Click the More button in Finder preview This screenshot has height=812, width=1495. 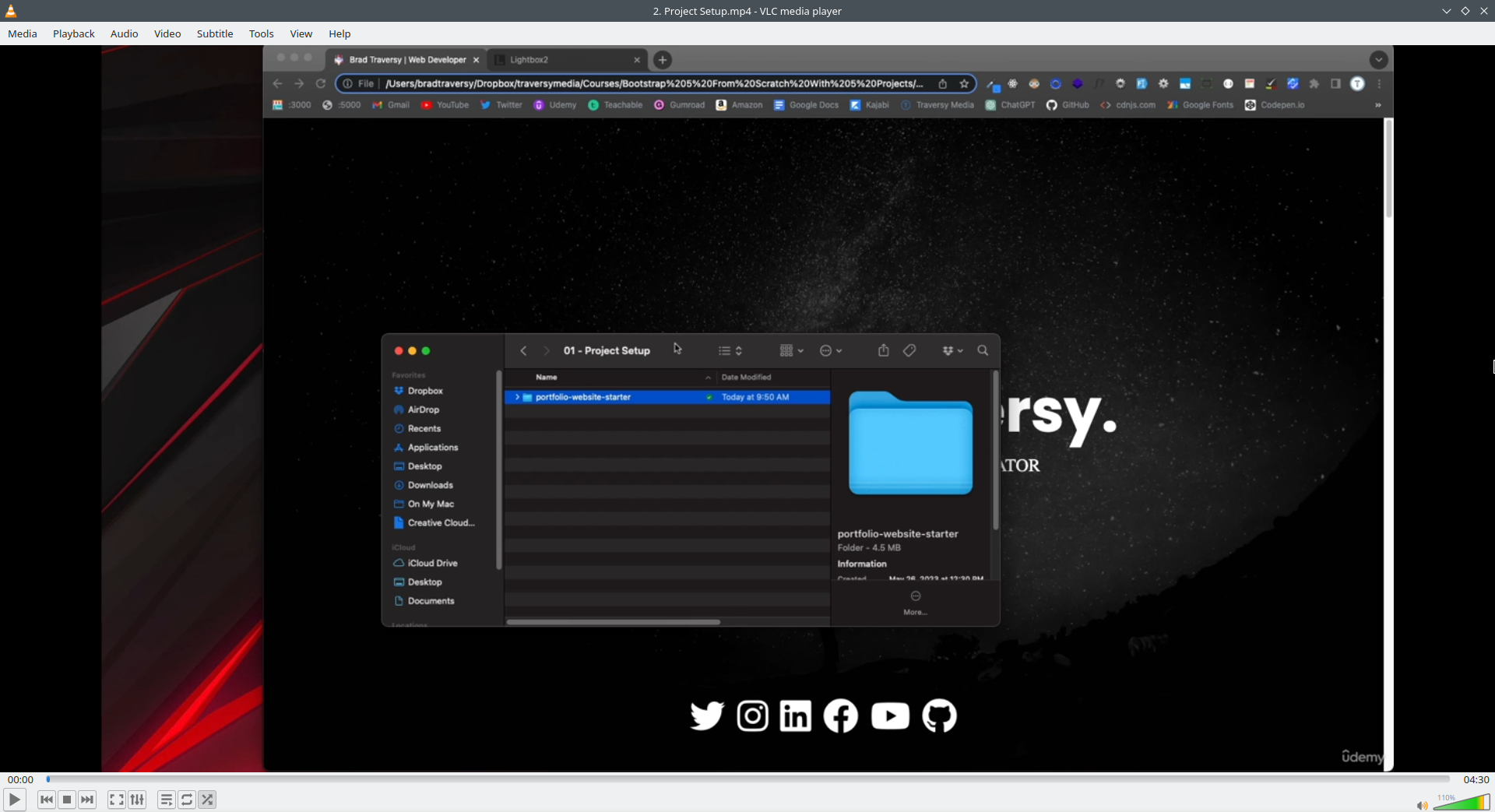click(x=916, y=603)
